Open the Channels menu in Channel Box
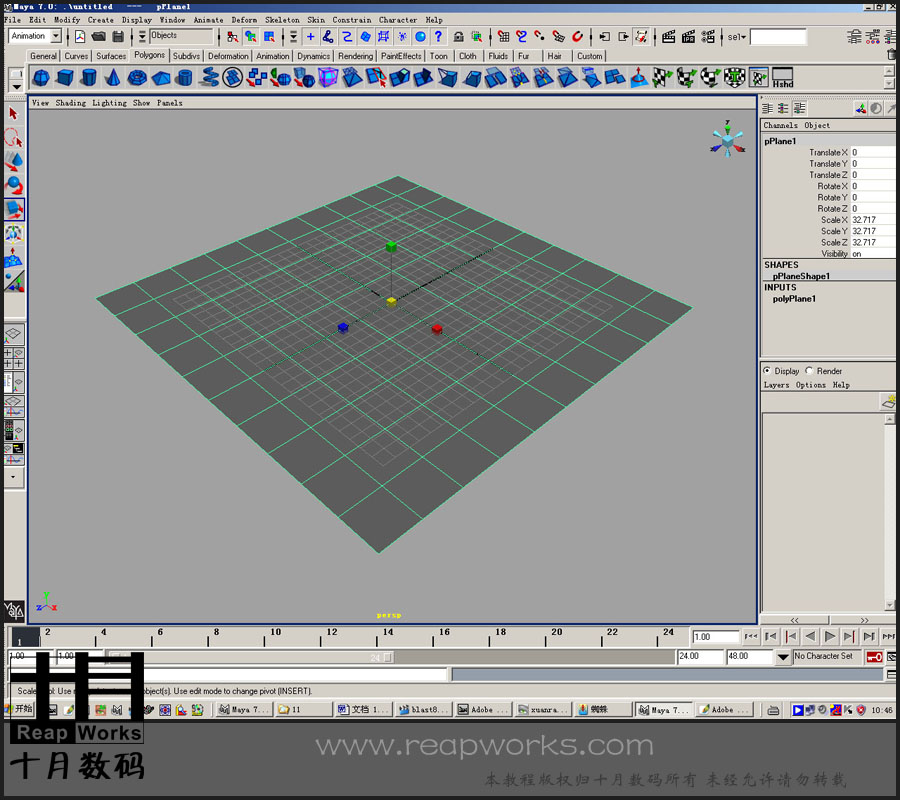 pos(780,125)
